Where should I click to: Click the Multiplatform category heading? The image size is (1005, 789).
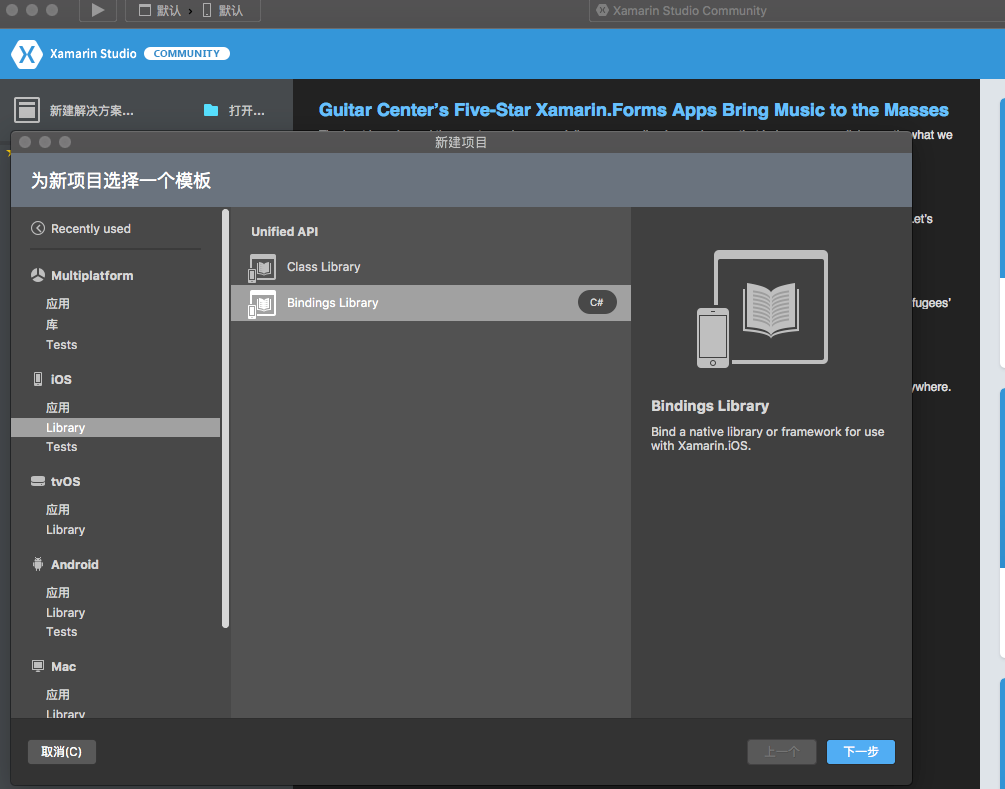click(x=92, y=276)
